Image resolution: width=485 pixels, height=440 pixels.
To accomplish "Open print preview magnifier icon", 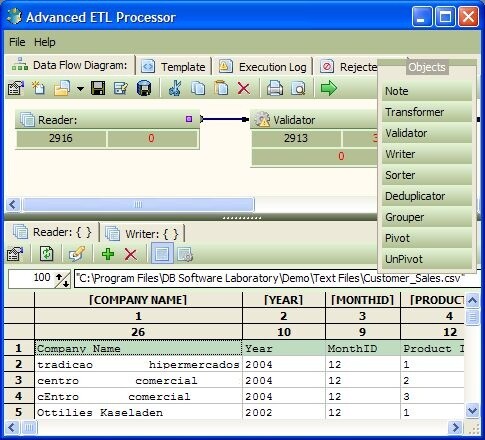I will point(298,89).
